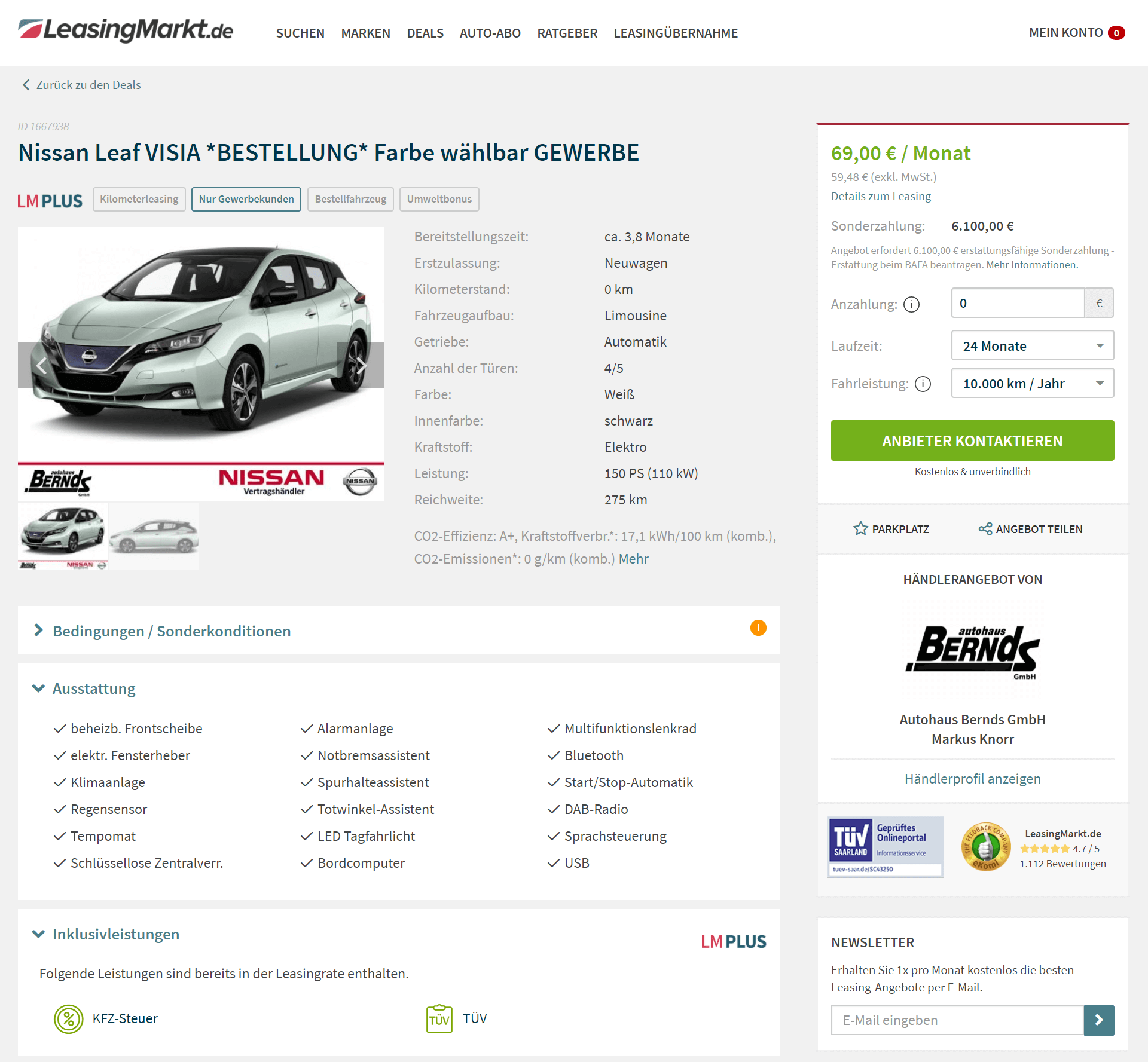Open the Fahrleistung 10.000 km dropdown

tap(1033, 384)
